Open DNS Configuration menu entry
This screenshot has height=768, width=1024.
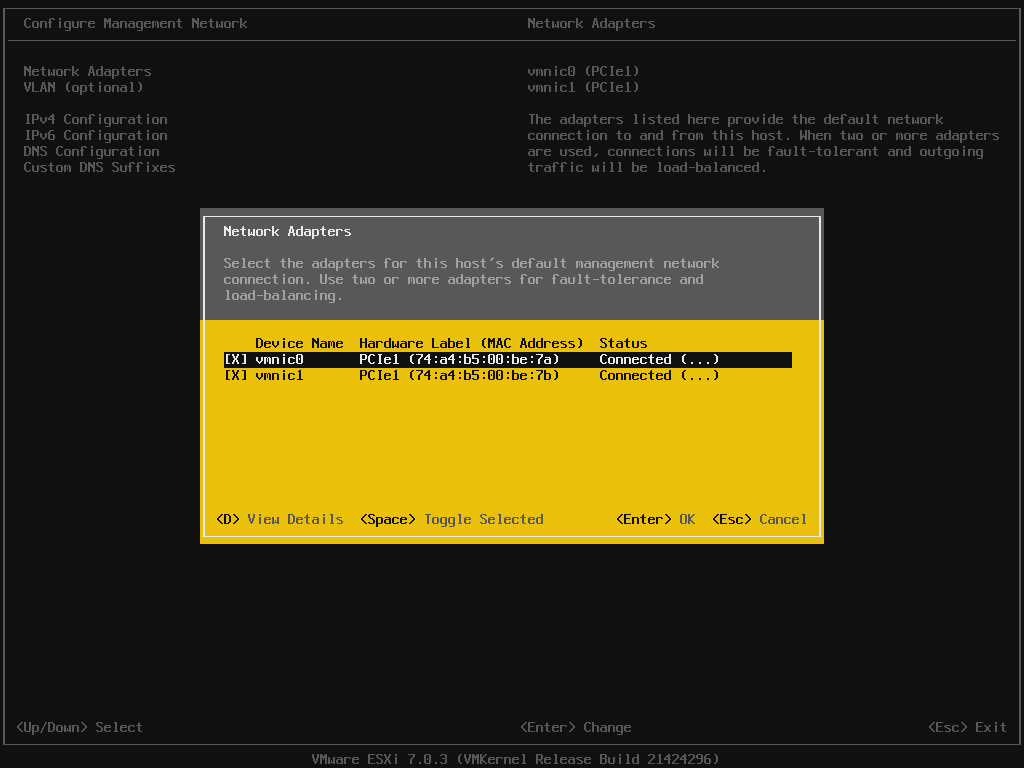[91, 151]
